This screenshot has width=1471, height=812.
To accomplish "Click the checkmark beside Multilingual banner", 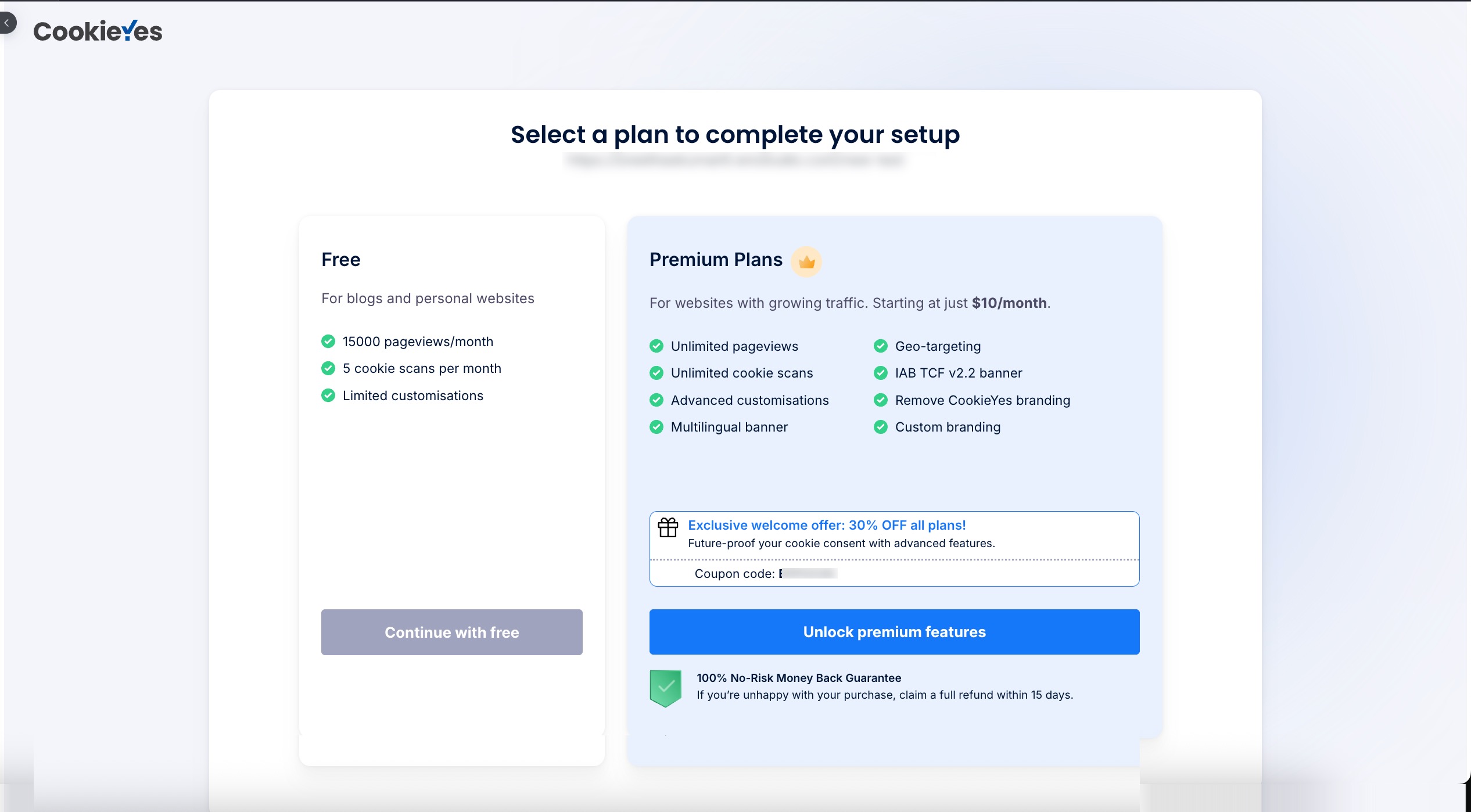I will tap(656, 426).
